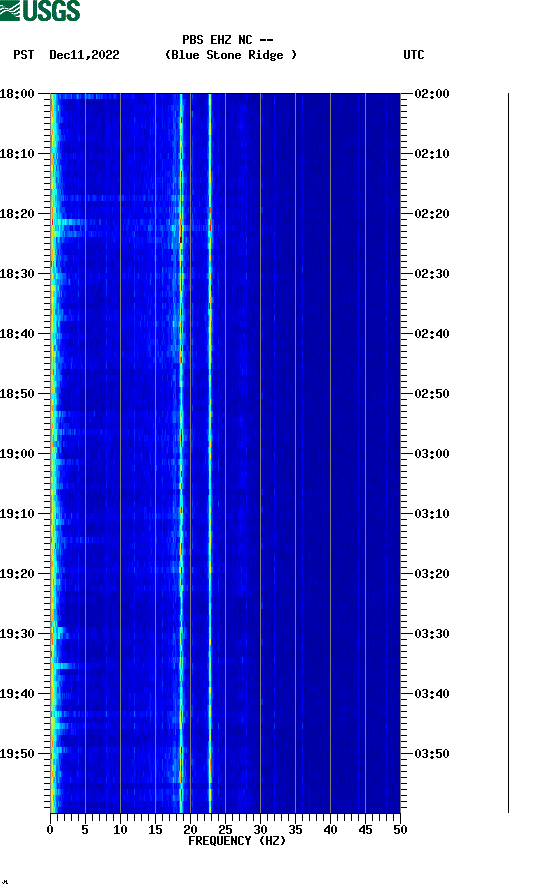
Task: Click the 10 Hz frequency axis label
Action: (120, 830)
